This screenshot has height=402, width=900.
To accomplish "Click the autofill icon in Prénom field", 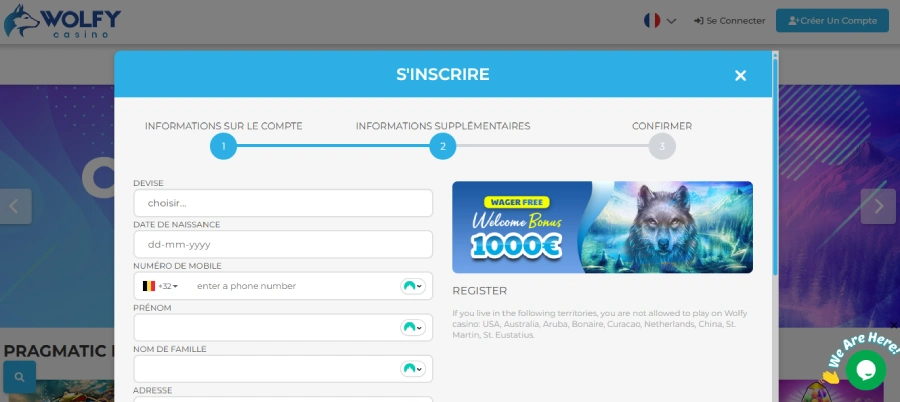I will [413, 328].
